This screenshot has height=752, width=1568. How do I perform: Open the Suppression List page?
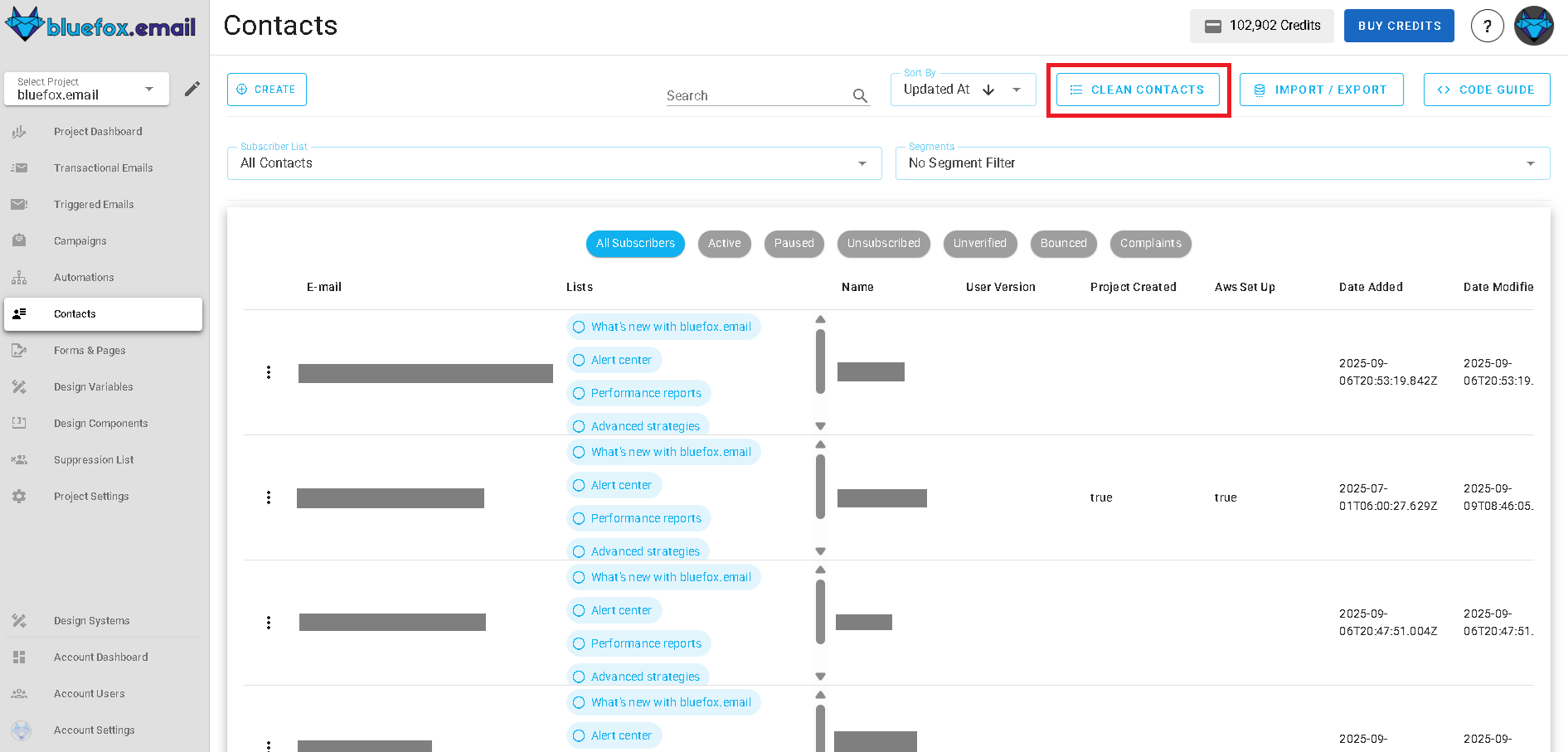click(93, 459)
